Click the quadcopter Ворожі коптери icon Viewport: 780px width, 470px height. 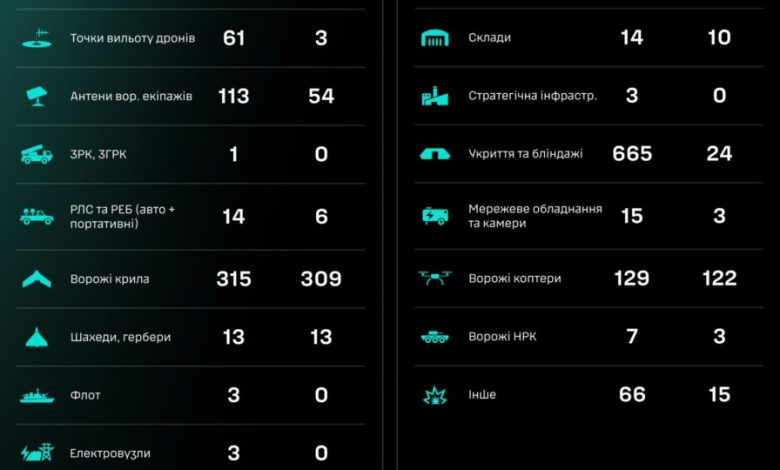tap(435, 278)
